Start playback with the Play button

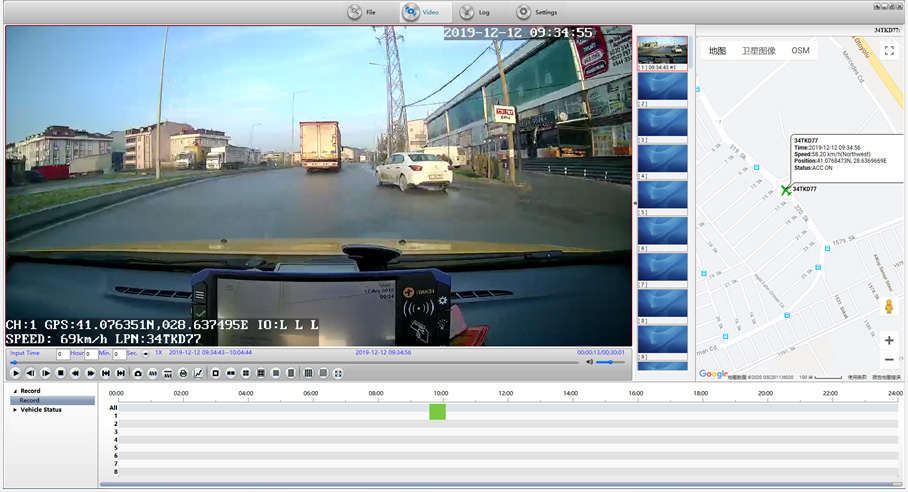point(16,373)
